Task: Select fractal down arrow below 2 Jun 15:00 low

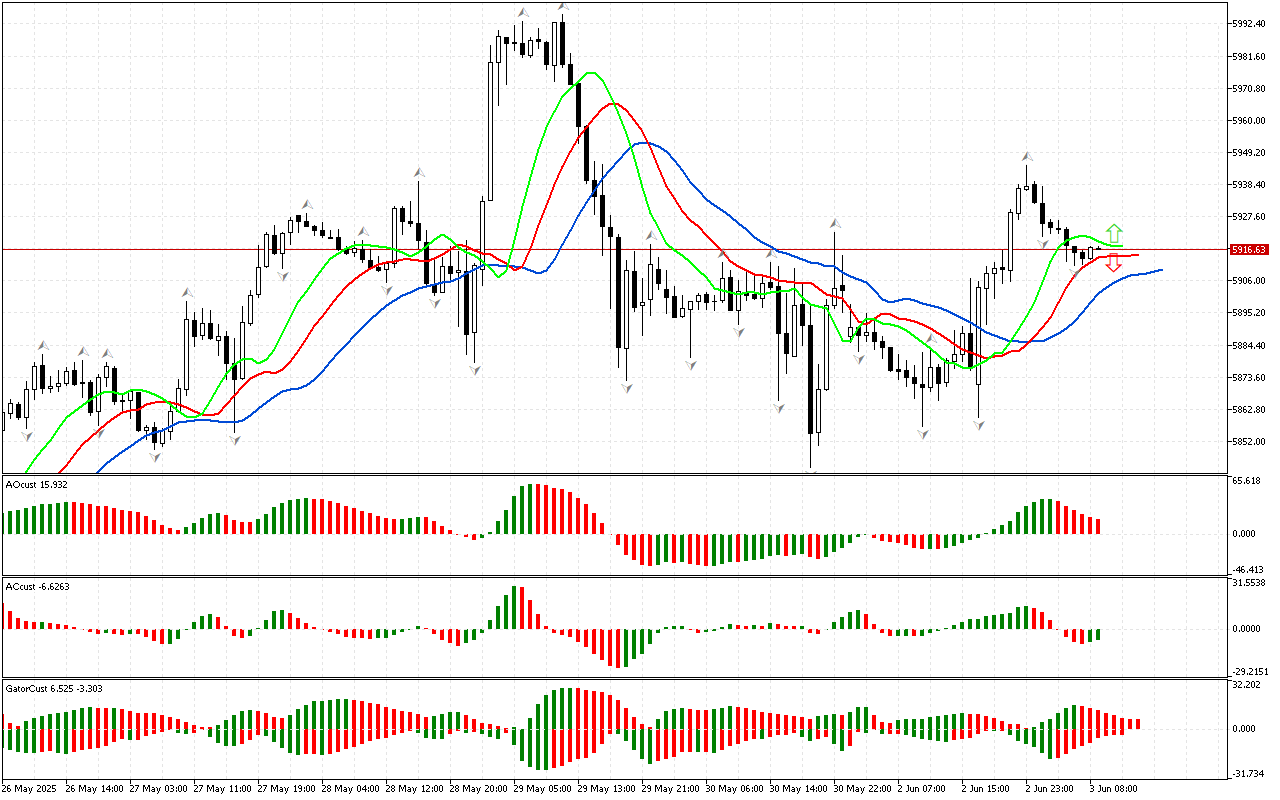Action: (x=978, y=425)
